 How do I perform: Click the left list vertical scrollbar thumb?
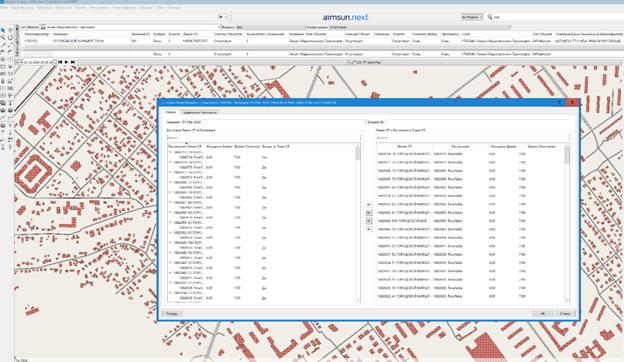point(358,154)
